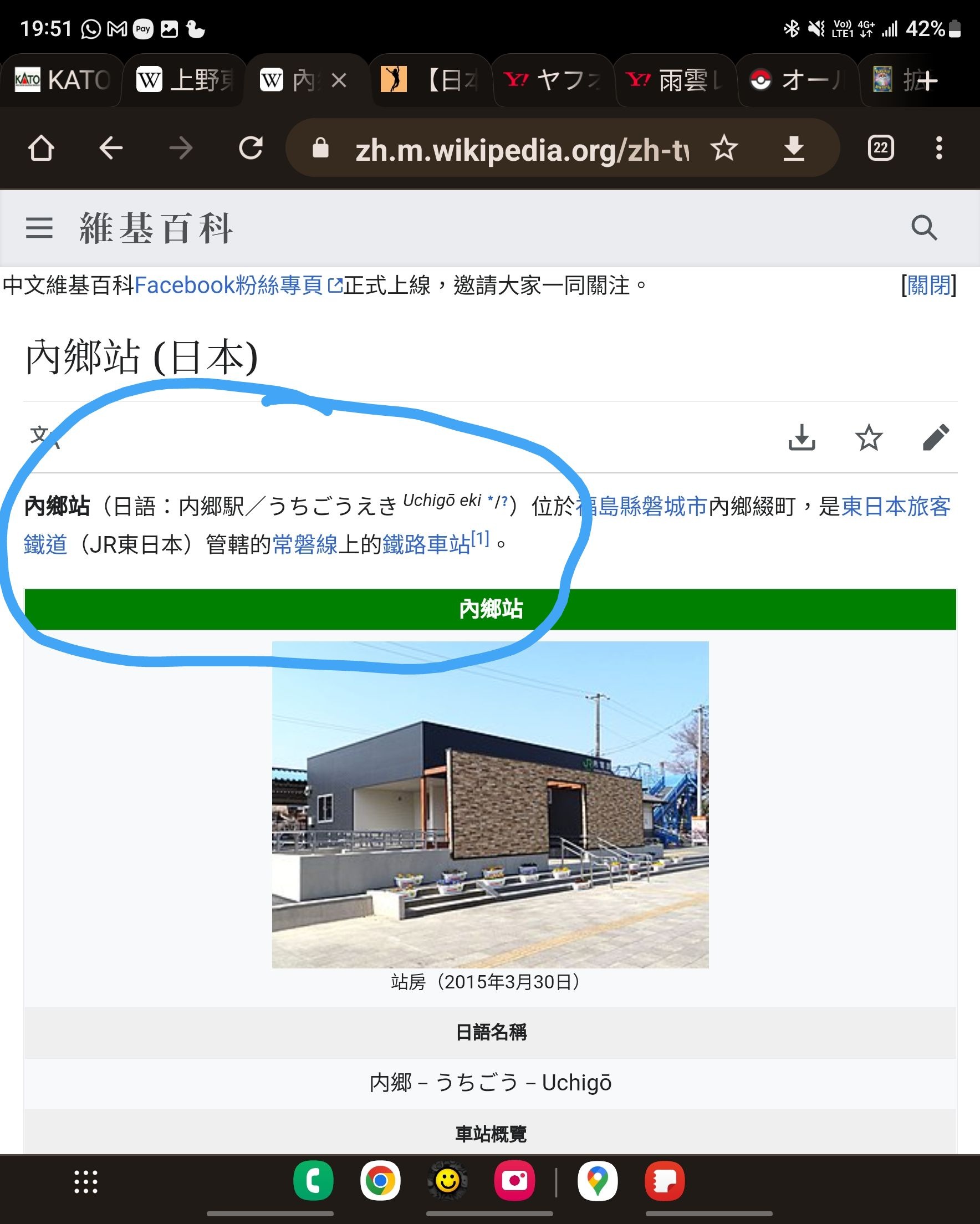980x1224 pixels.
Task: Tap the article download icon
Action: click(x=802, y=437)
